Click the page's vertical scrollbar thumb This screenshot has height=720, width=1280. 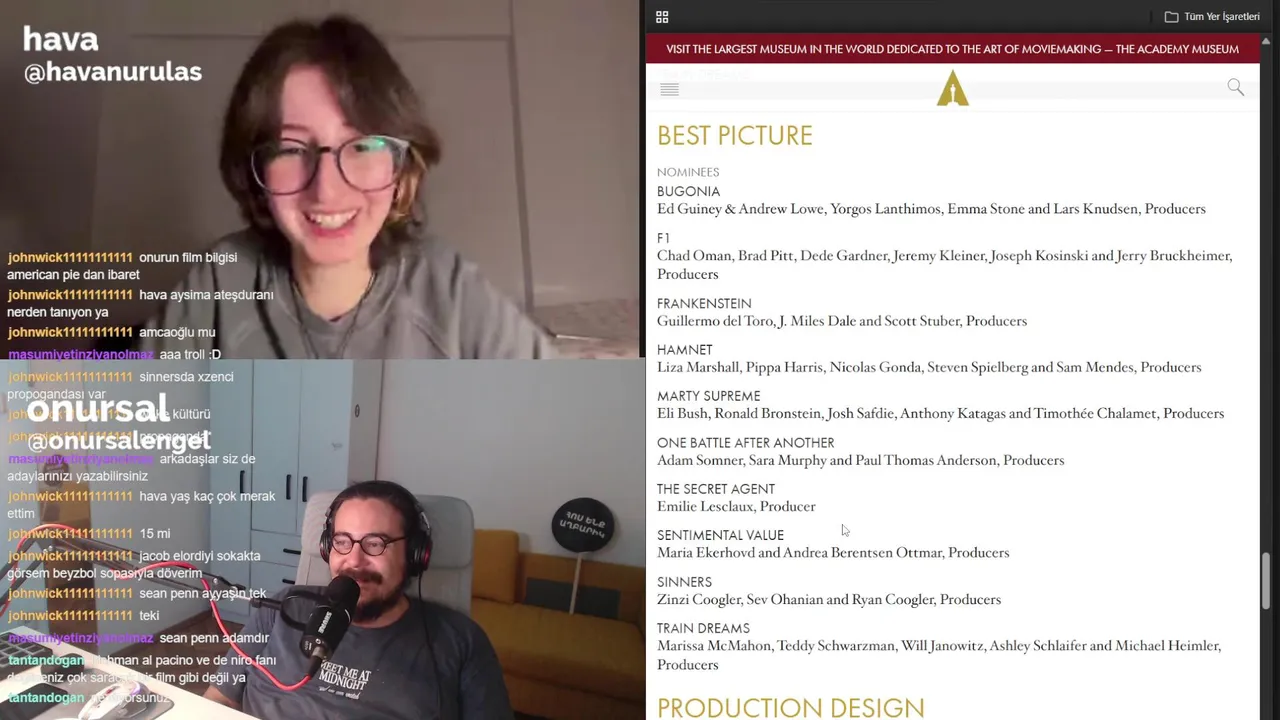tap(1267, 580)
